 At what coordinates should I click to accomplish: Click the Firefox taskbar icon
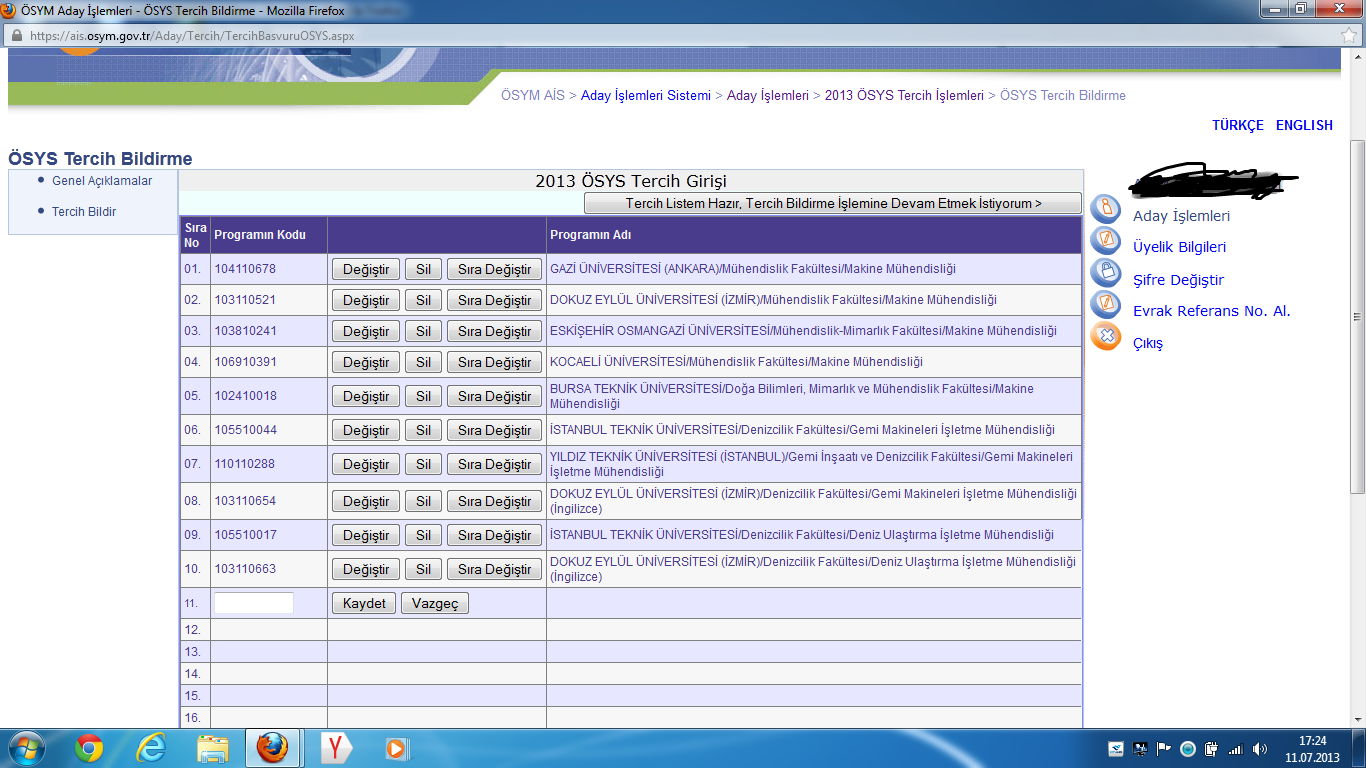pos(272,748)
